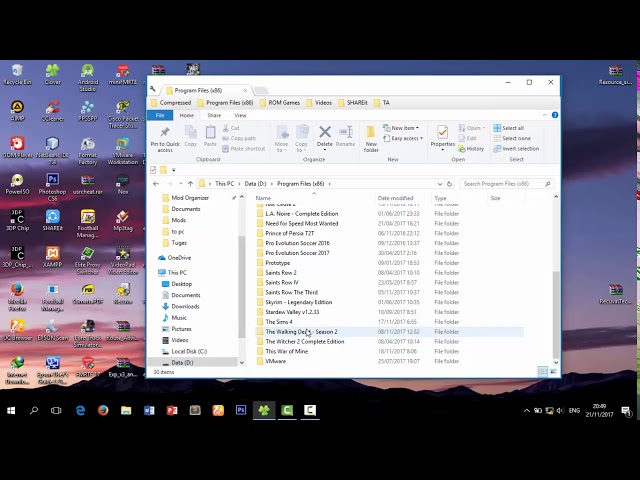Go up one folder level arrow

pos(190,184)
